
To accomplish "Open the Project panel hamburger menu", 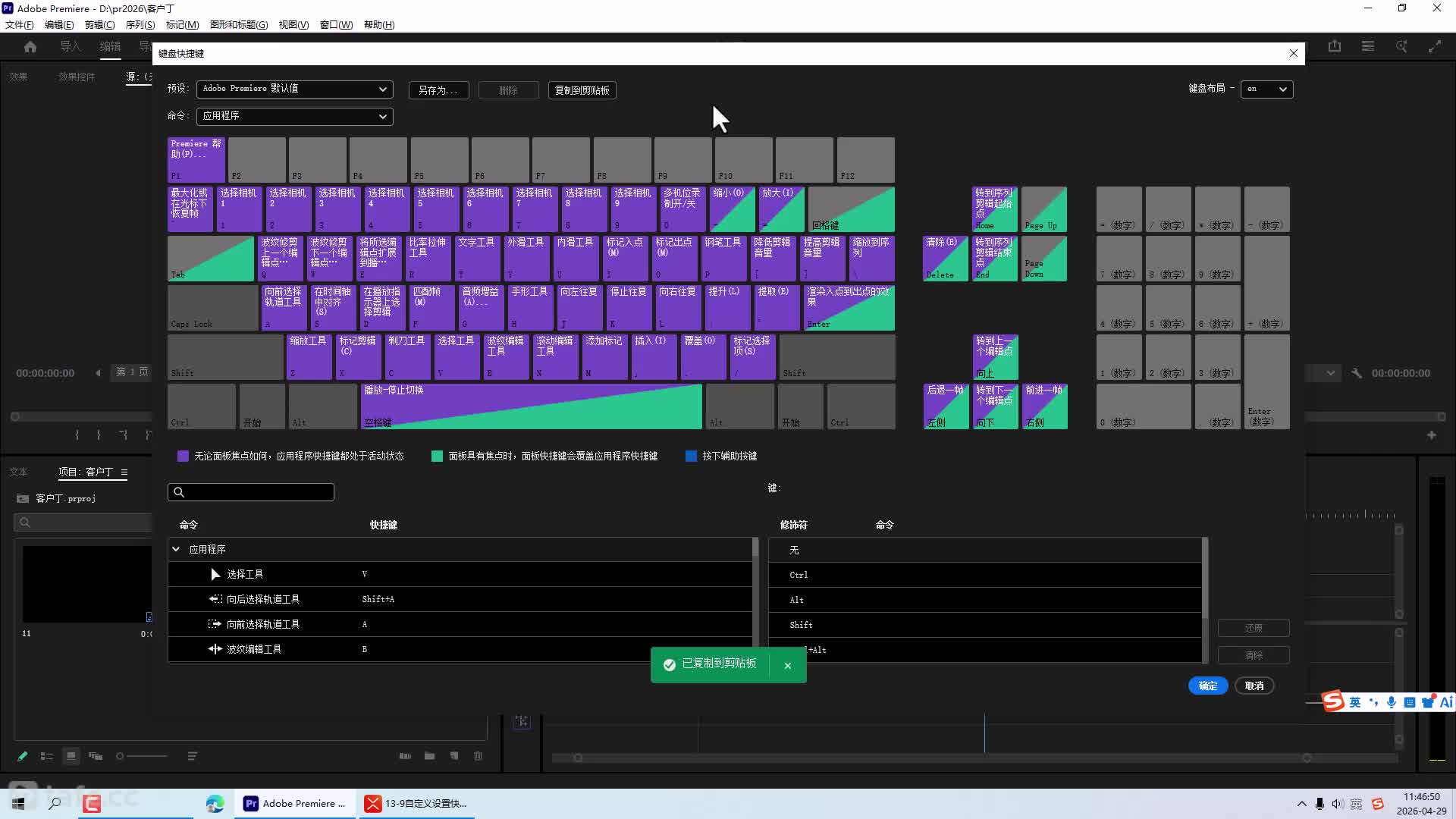I will 124,472.
